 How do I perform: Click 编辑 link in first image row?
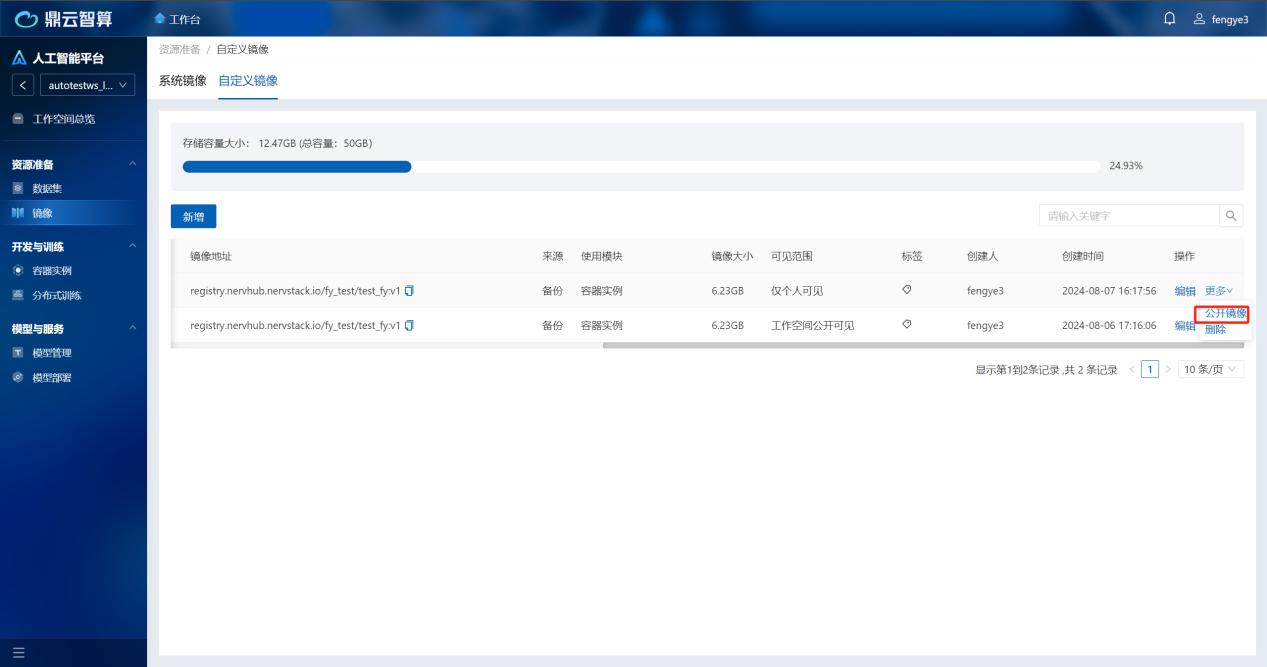coord(1184,291)
